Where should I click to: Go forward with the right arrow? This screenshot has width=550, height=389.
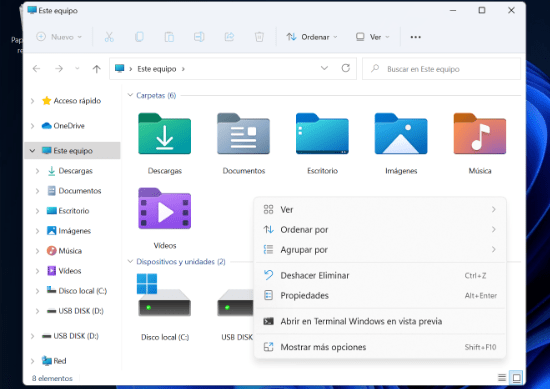(x=59, y=69)
